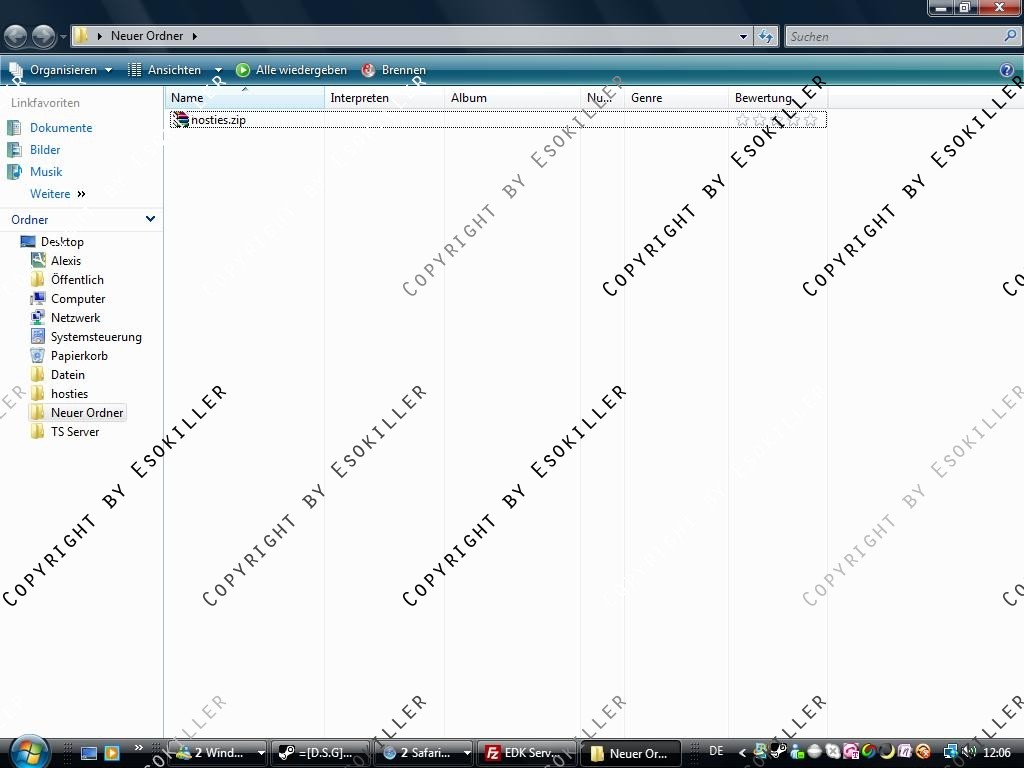Click the Neuer Ordner breadcrumb
The image size is (1024, 768).
pyautogui.click(x=147, y=36)
